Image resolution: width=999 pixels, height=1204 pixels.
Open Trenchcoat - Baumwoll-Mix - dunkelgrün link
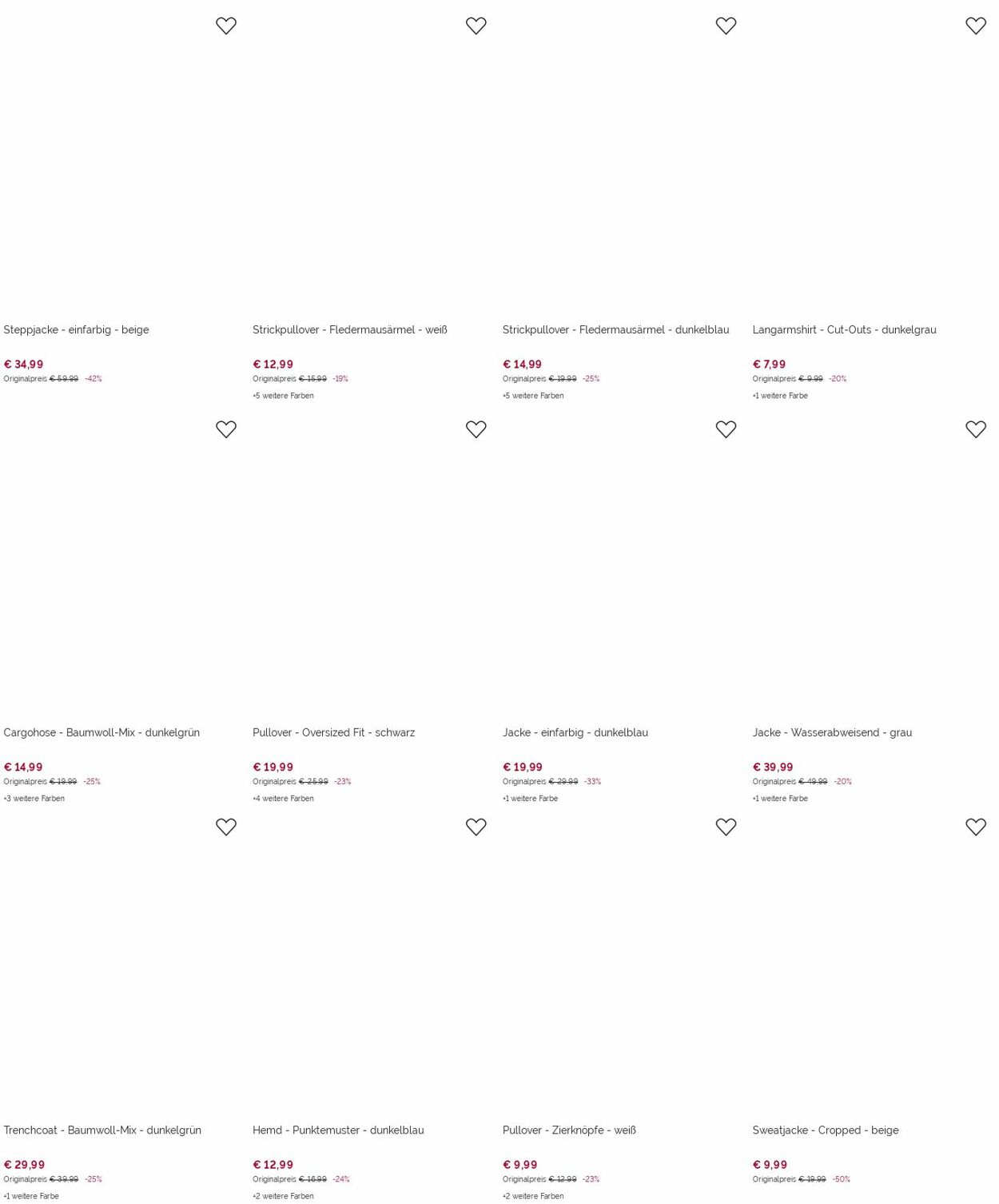point(102,1130)
